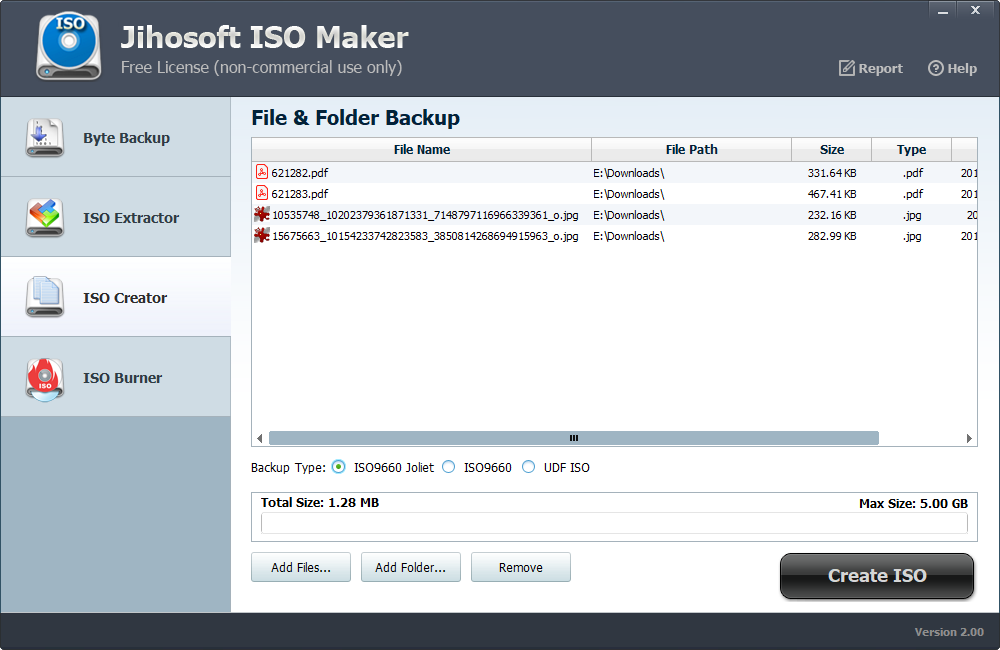Click the Version 2.00 status text
1000x650 pixels.
[x=949, y=632]
